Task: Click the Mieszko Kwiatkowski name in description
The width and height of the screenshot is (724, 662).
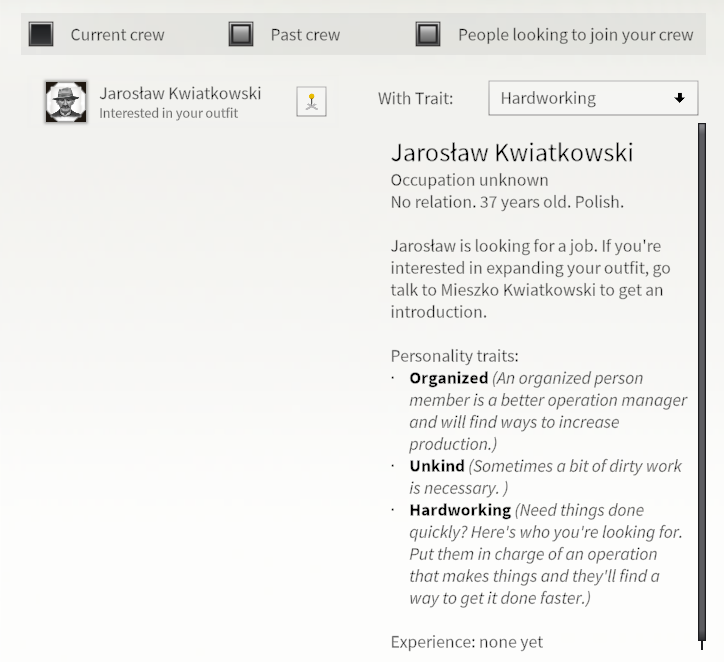Action: click(x=518, y=290)
